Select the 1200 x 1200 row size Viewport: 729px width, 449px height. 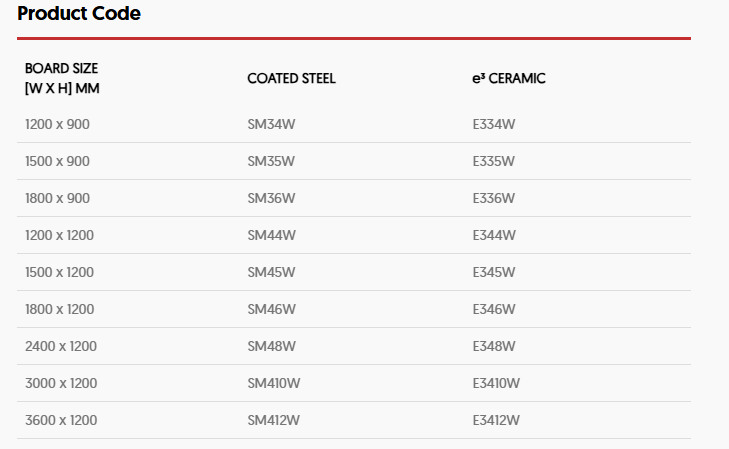59,235
